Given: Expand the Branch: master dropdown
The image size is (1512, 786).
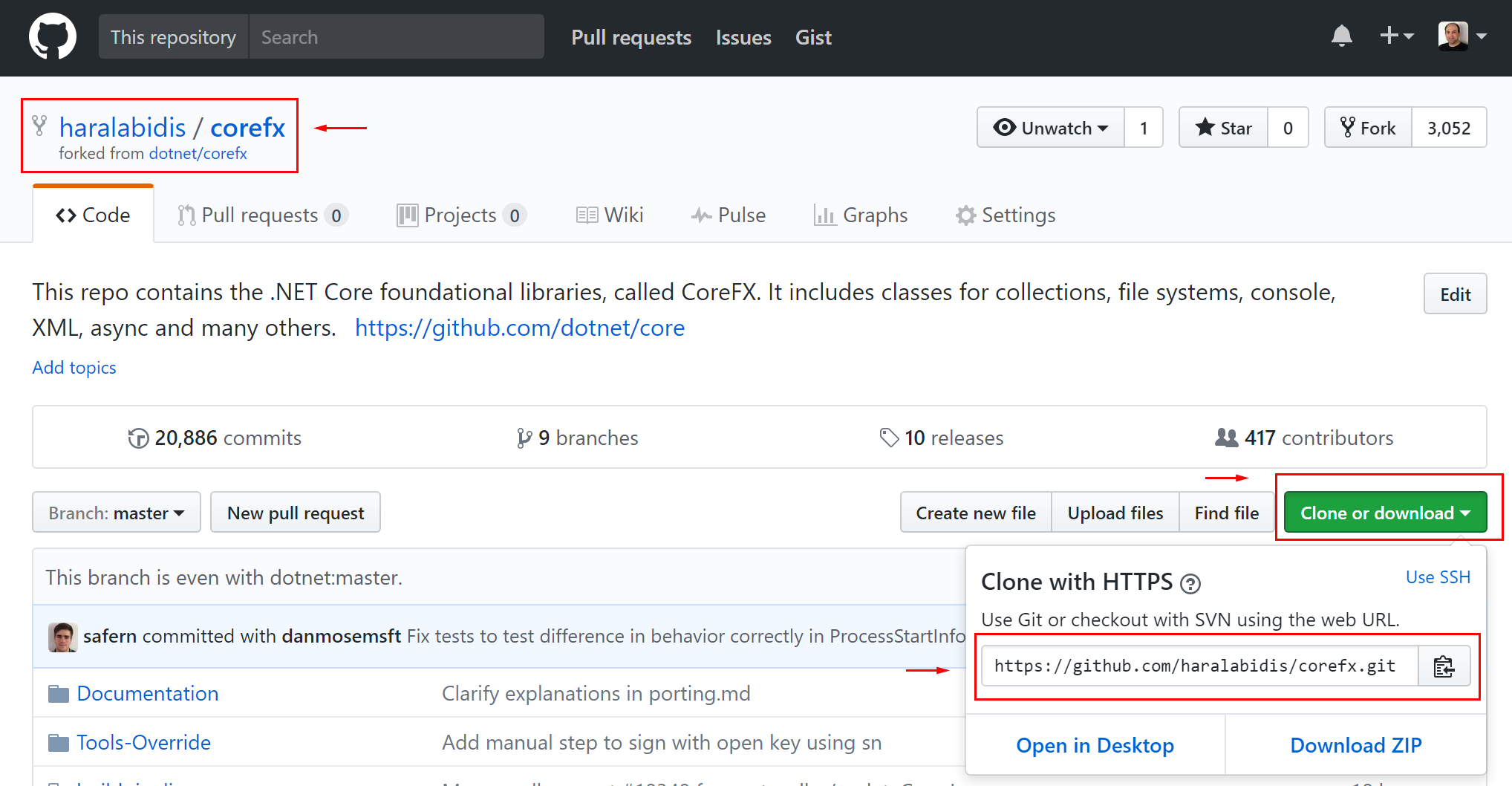Looking at the screenshot, I should (x=117, y=513).
